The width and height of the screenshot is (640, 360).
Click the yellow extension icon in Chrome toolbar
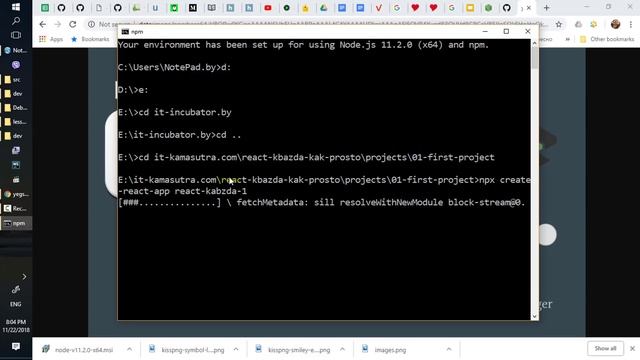593,24
